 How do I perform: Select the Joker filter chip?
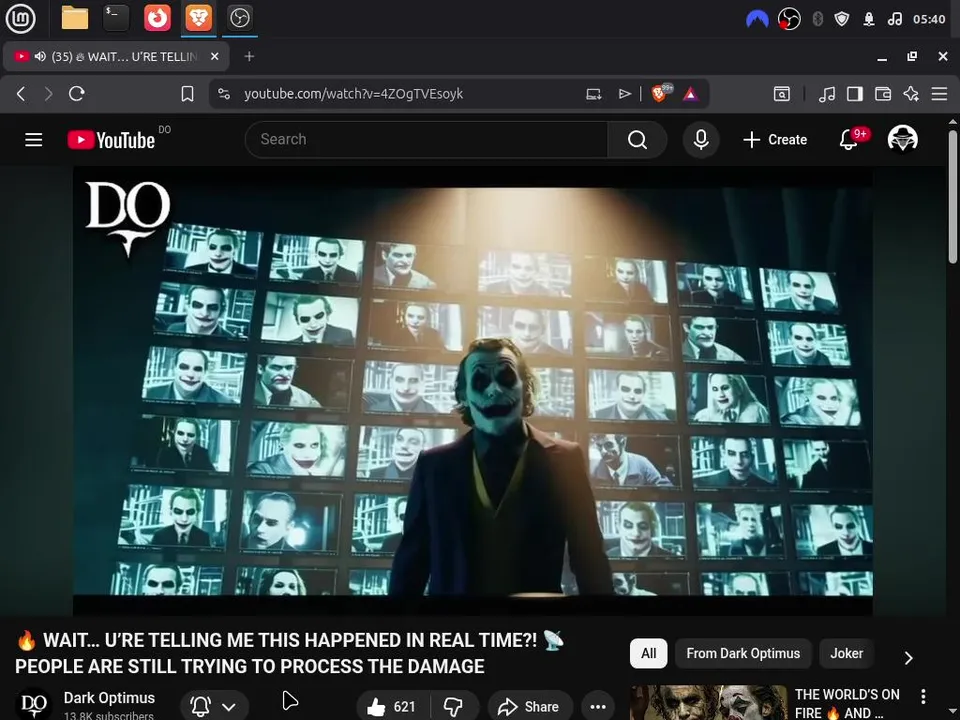[x=846, y=653]
